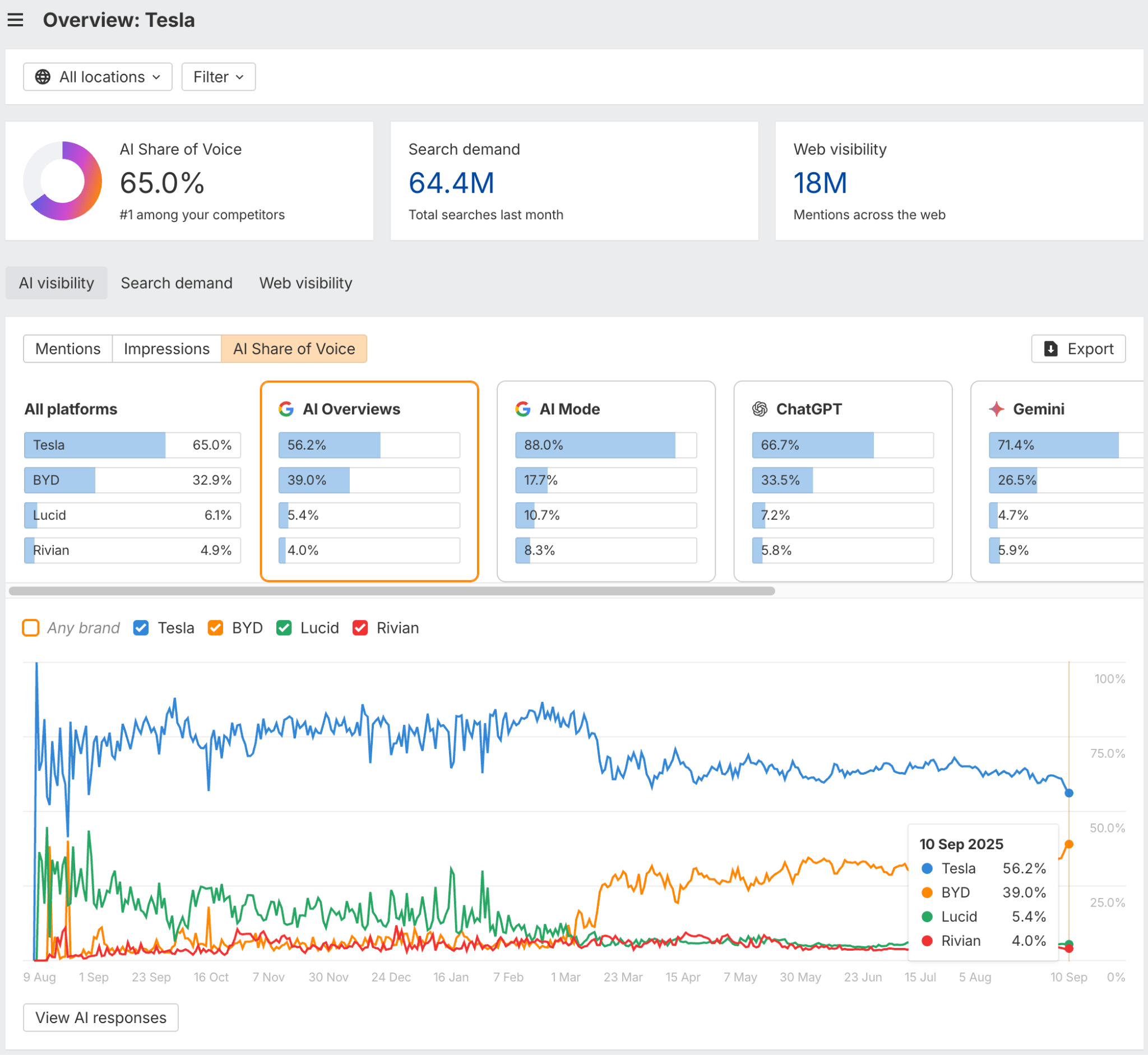Viewport: 1148px width, 1055px height.
Task: Click the AI Share of Voice donut chart
Action: pyautogui.click(x=63, y=181)
